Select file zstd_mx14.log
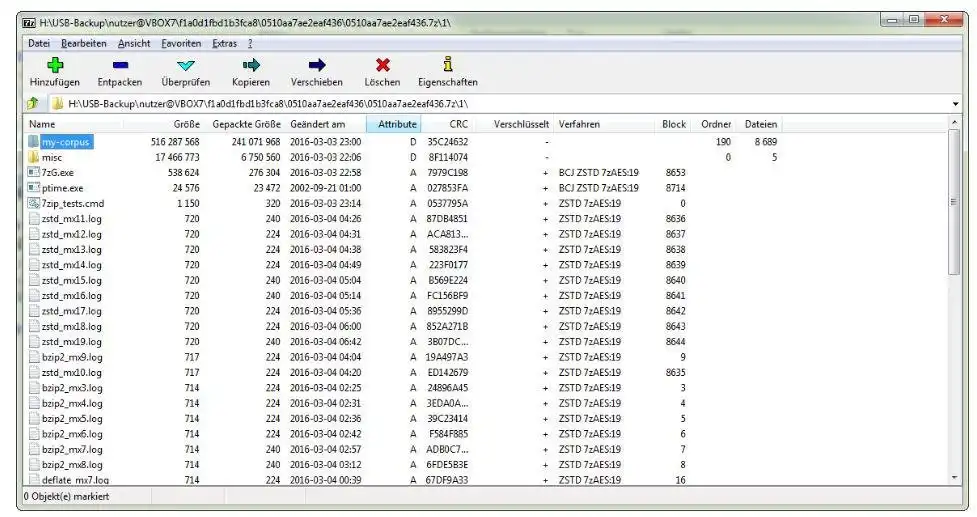The height and width of the screenshot is (517, 977). pos(72,265)
